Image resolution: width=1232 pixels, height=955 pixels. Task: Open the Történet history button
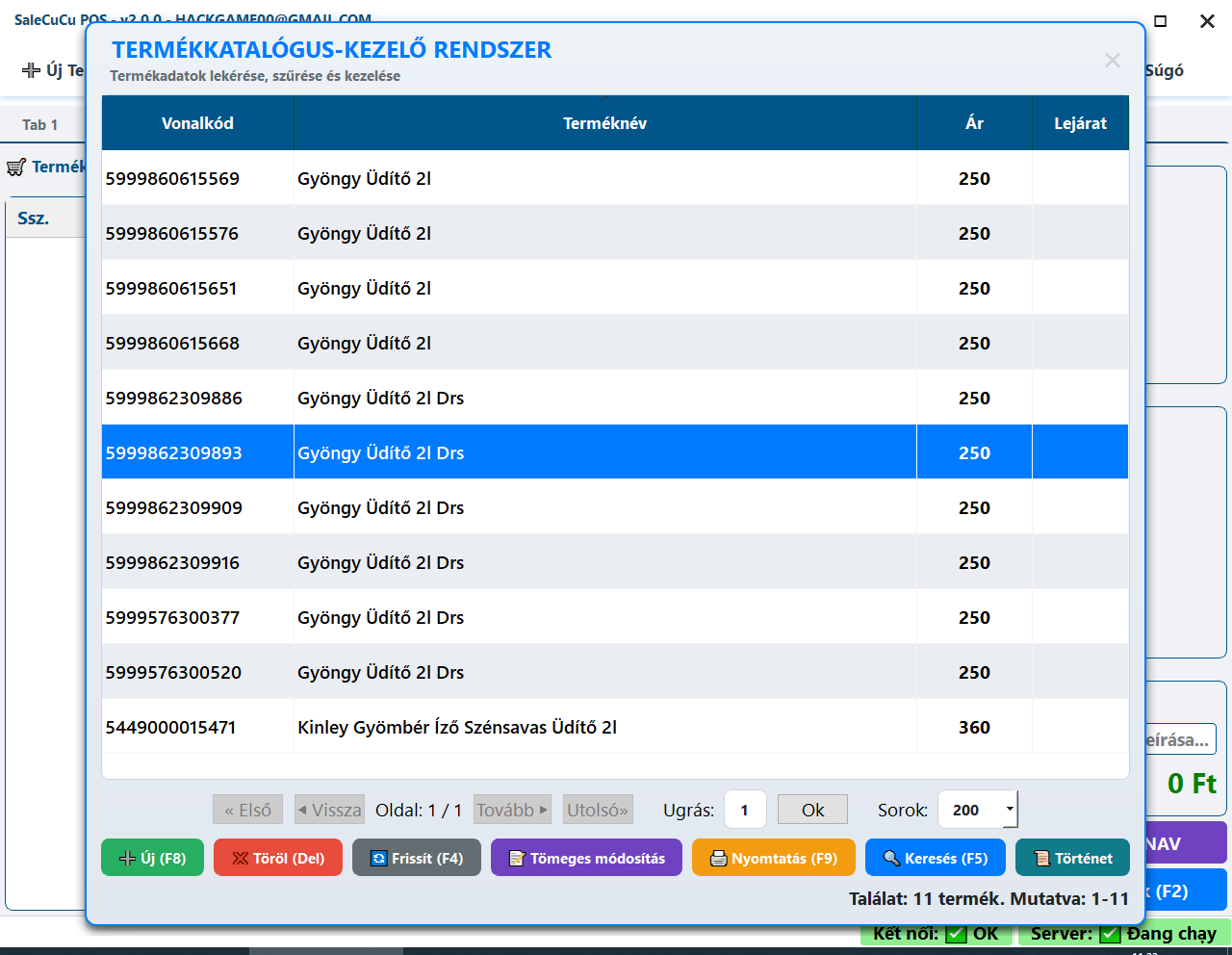[x=1072, y=858]
